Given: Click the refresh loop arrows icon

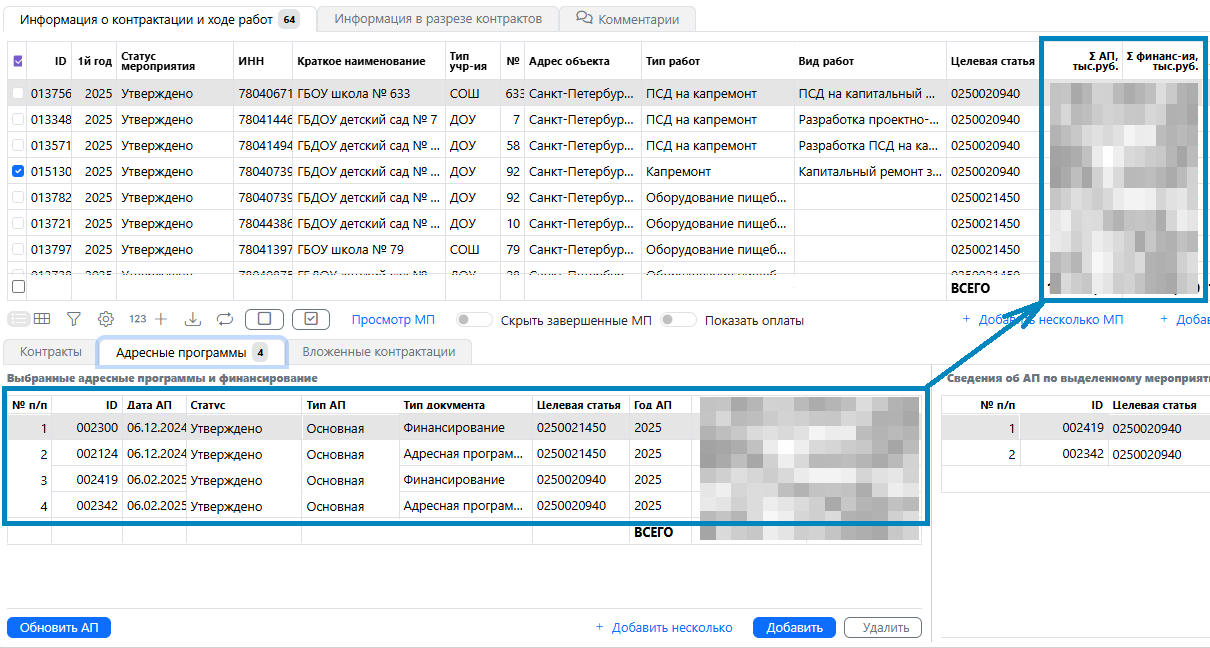Looking at the screenshot, I should click(x=224, y=319).
